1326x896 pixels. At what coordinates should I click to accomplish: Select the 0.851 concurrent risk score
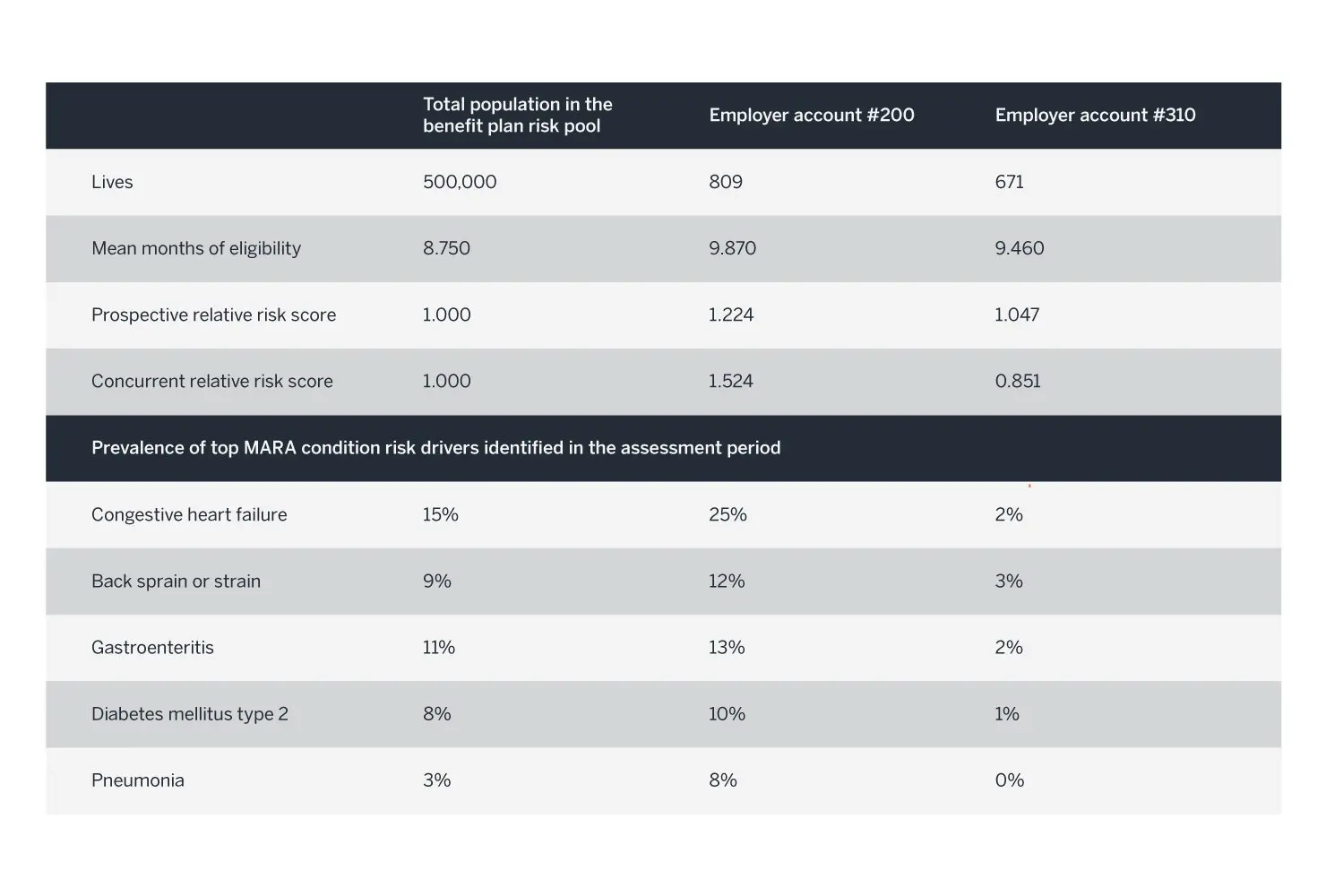1018,381
